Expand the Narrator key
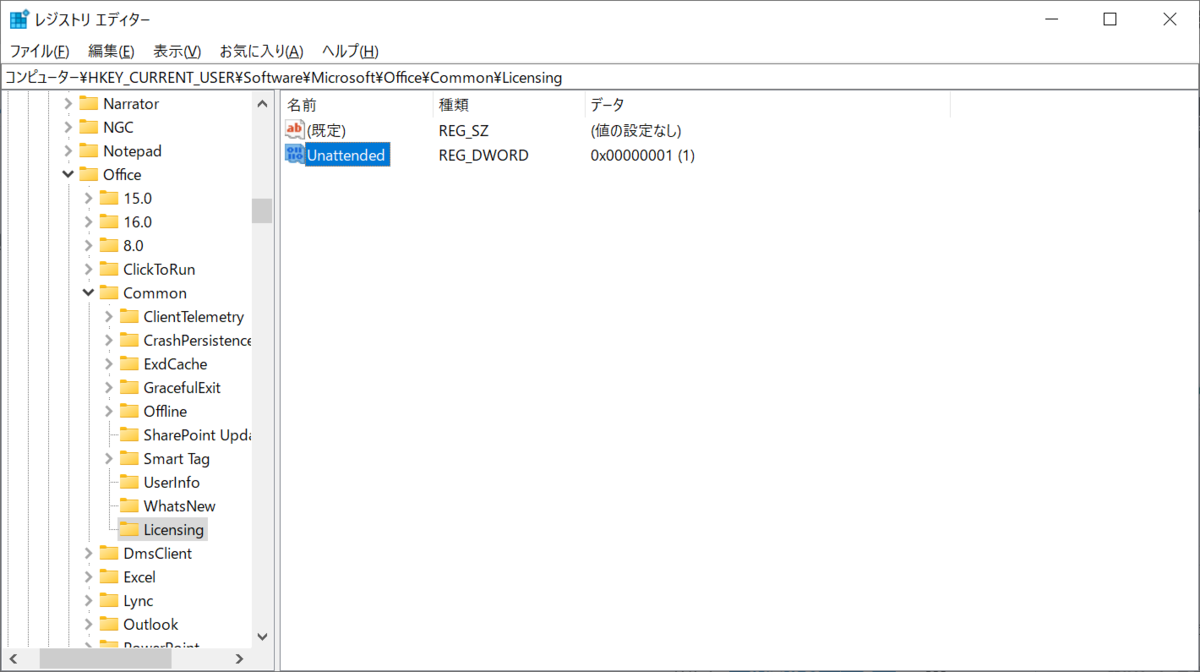 click(68, 104)
